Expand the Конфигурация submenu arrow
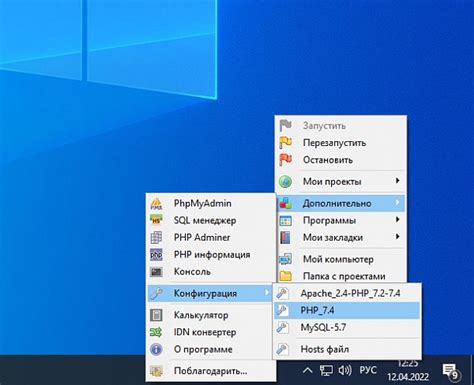Viewport: 474px width, 385px height. [267, 292]
